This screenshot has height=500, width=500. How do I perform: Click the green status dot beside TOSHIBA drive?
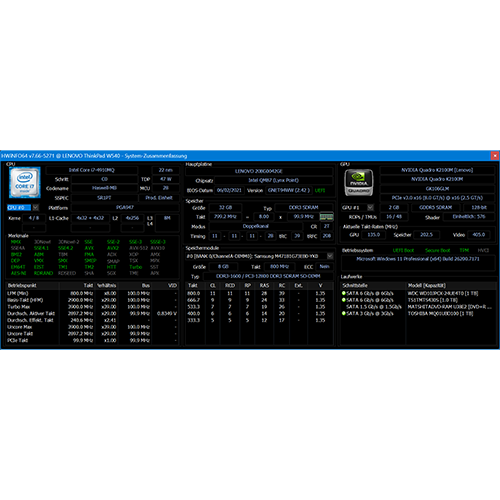coord(343,313)
